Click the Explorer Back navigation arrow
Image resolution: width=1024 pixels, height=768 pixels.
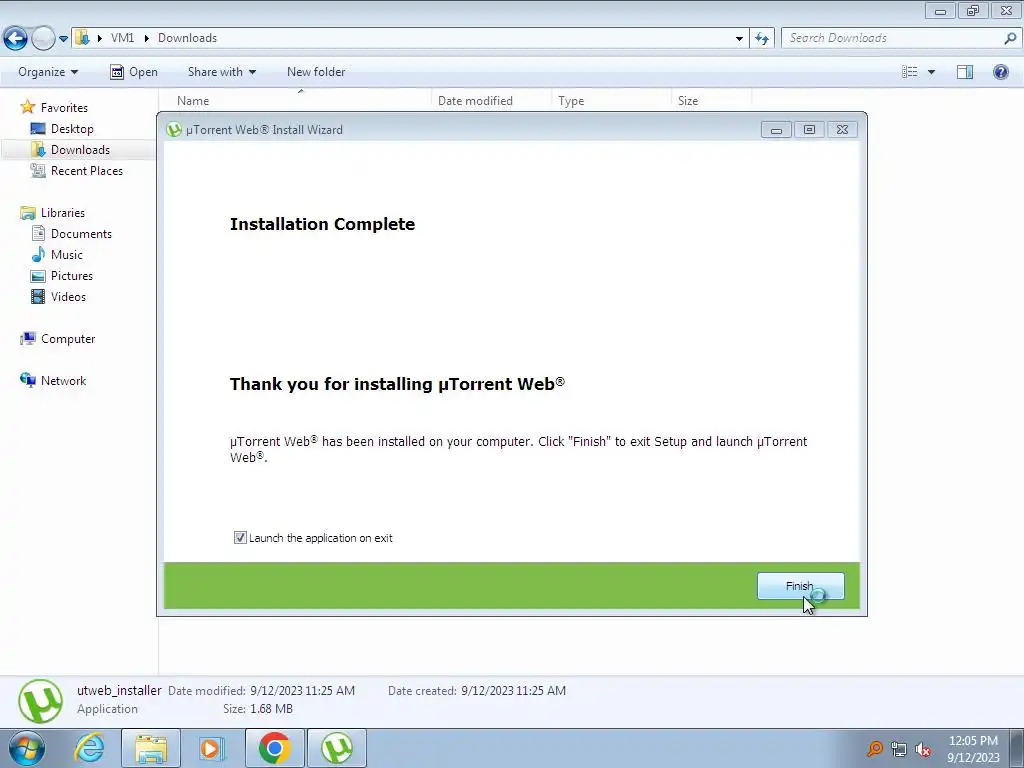(15, 38)
